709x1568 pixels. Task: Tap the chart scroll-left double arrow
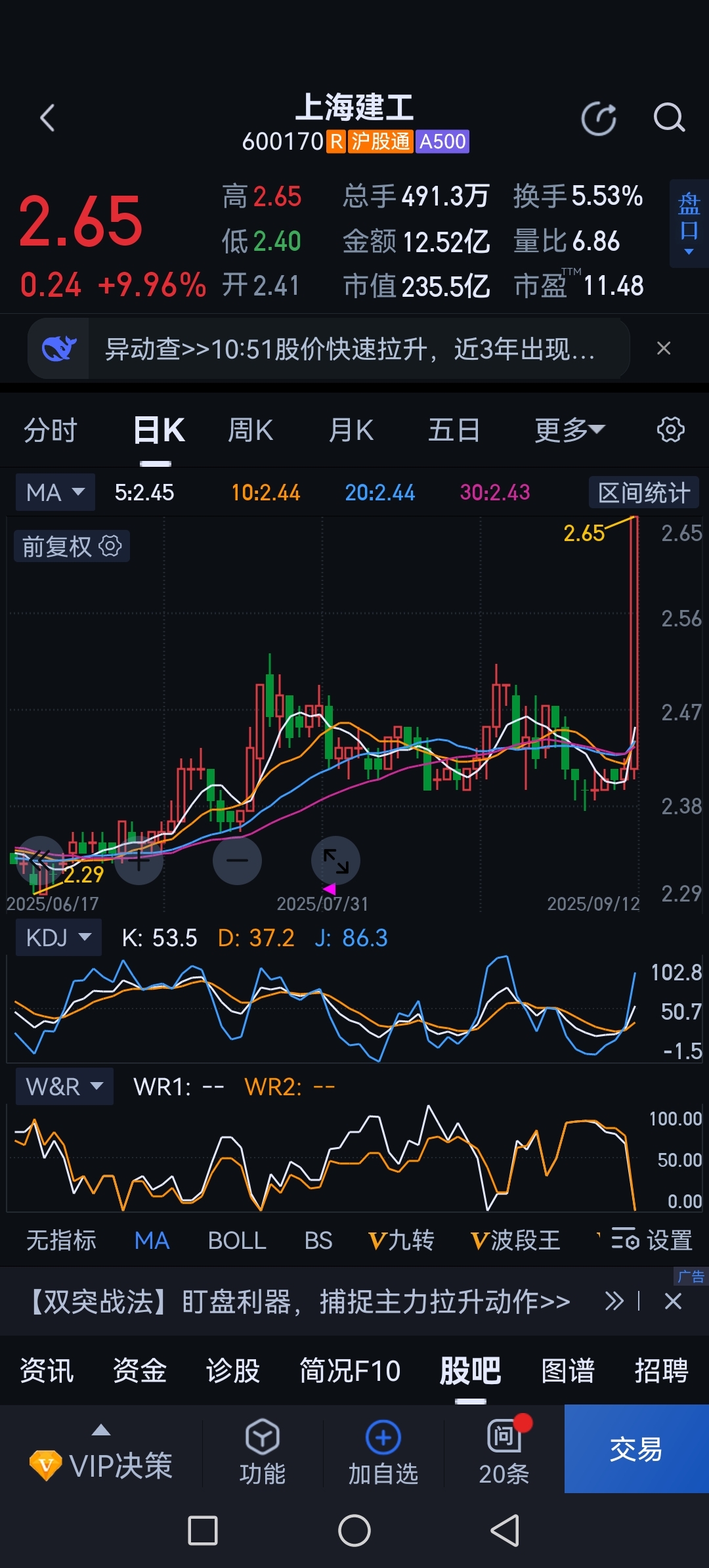pos(40,860)
